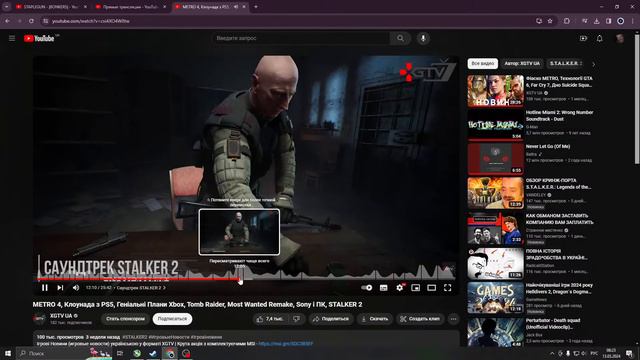This screenshot has height=360, width=640.
Task: Show more filter chips with arrow
Action: (x=593, y=64)
